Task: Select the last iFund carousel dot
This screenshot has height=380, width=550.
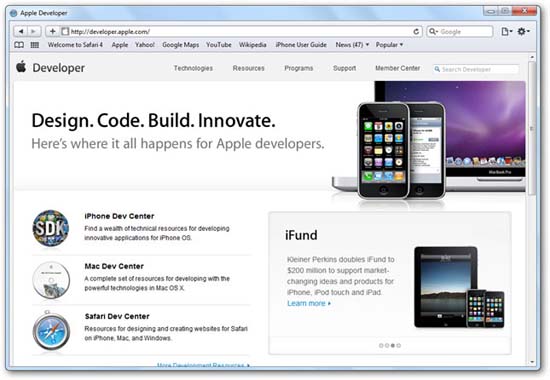Action: point(399,346)
